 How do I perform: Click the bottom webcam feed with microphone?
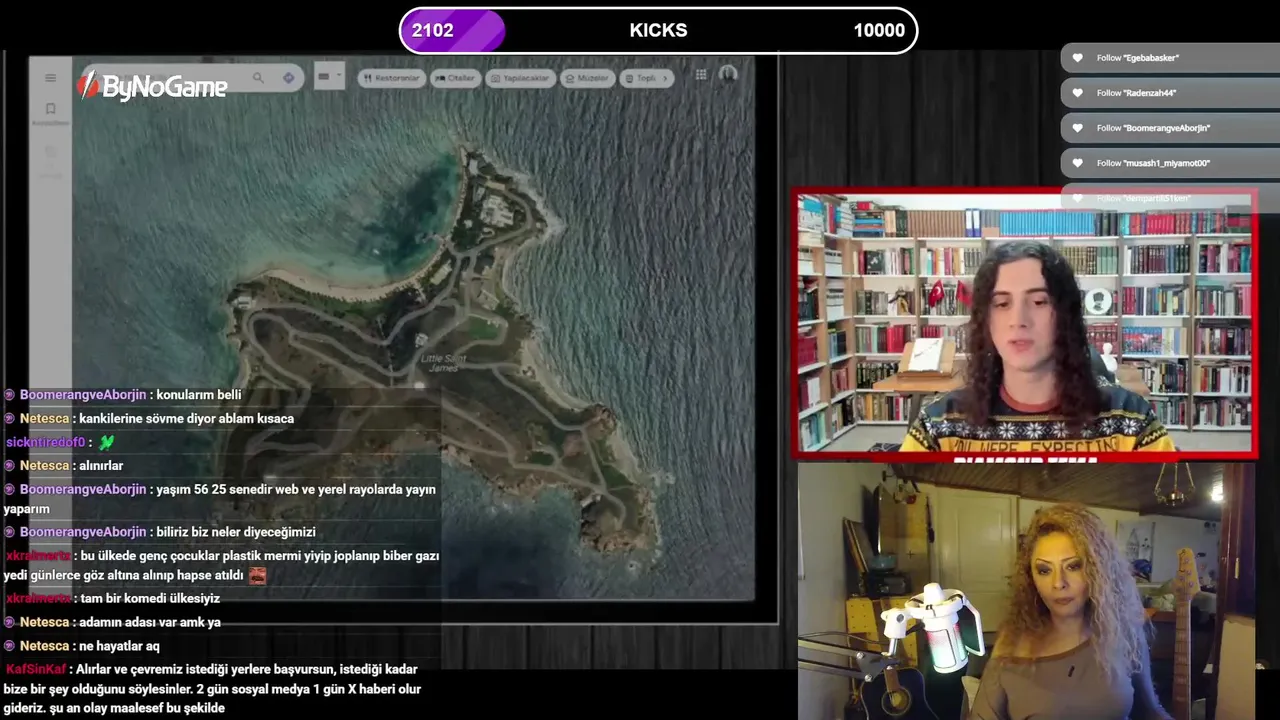click(1025, 590)
